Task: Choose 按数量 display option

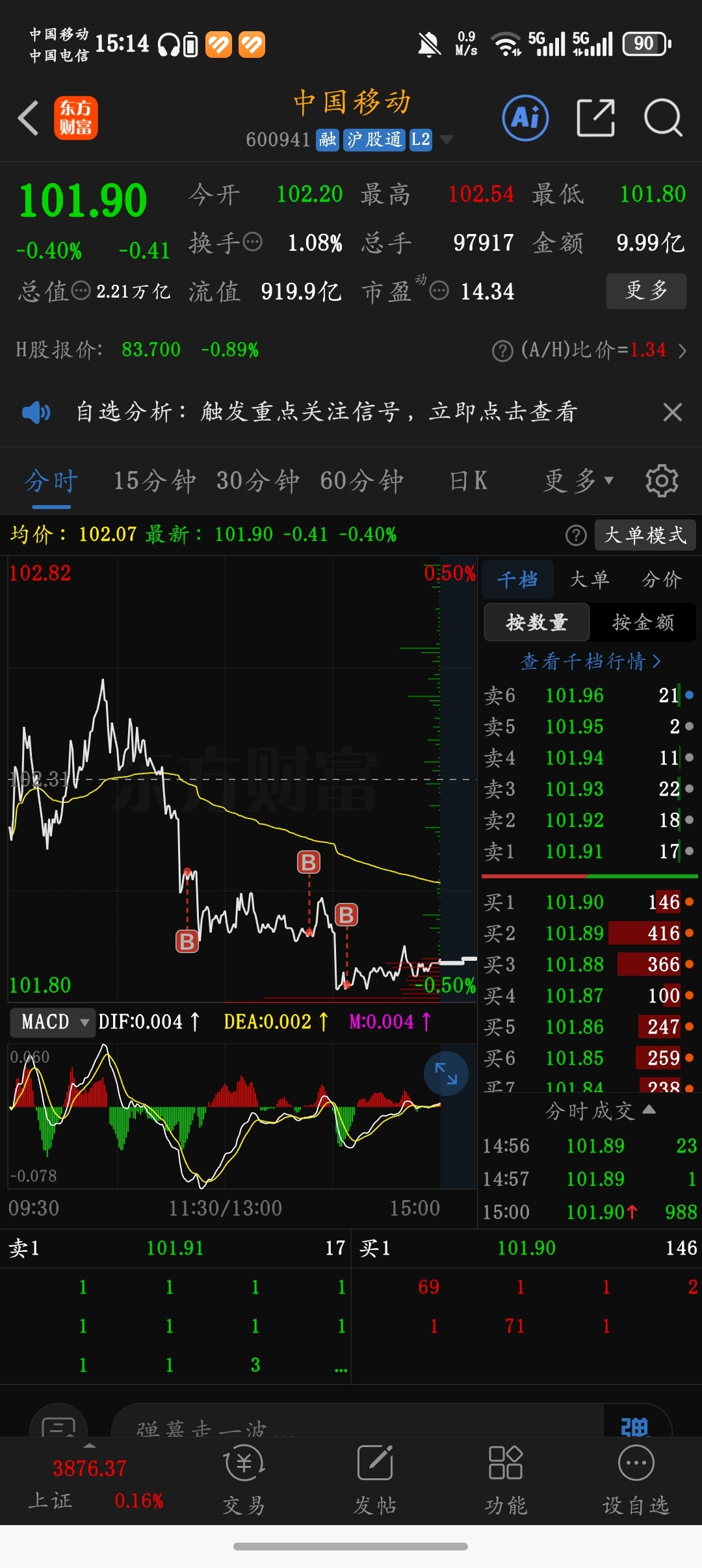Action: [x=537, y=623]
